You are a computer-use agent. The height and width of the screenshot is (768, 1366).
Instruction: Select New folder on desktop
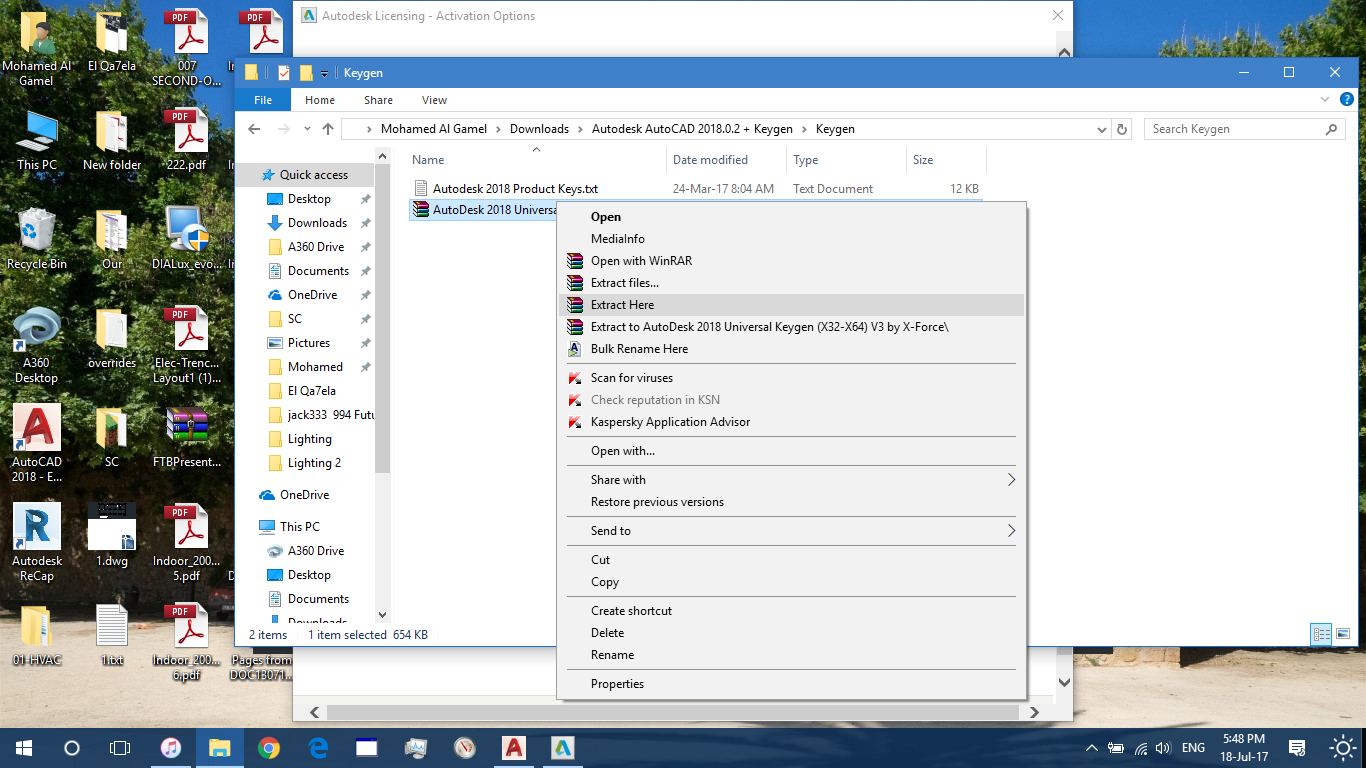coord(112,140)
